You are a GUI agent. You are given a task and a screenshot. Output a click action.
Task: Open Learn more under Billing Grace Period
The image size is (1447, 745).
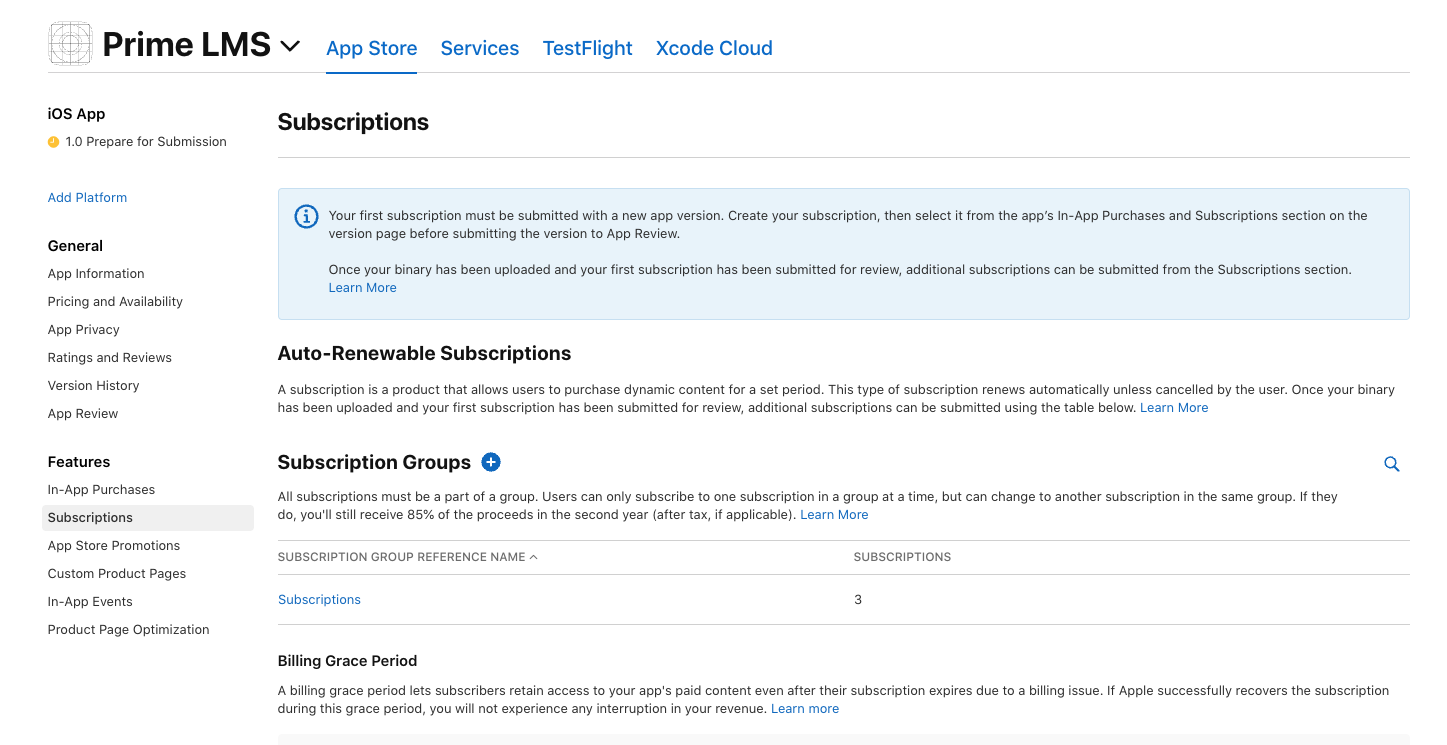coord(804,709)
